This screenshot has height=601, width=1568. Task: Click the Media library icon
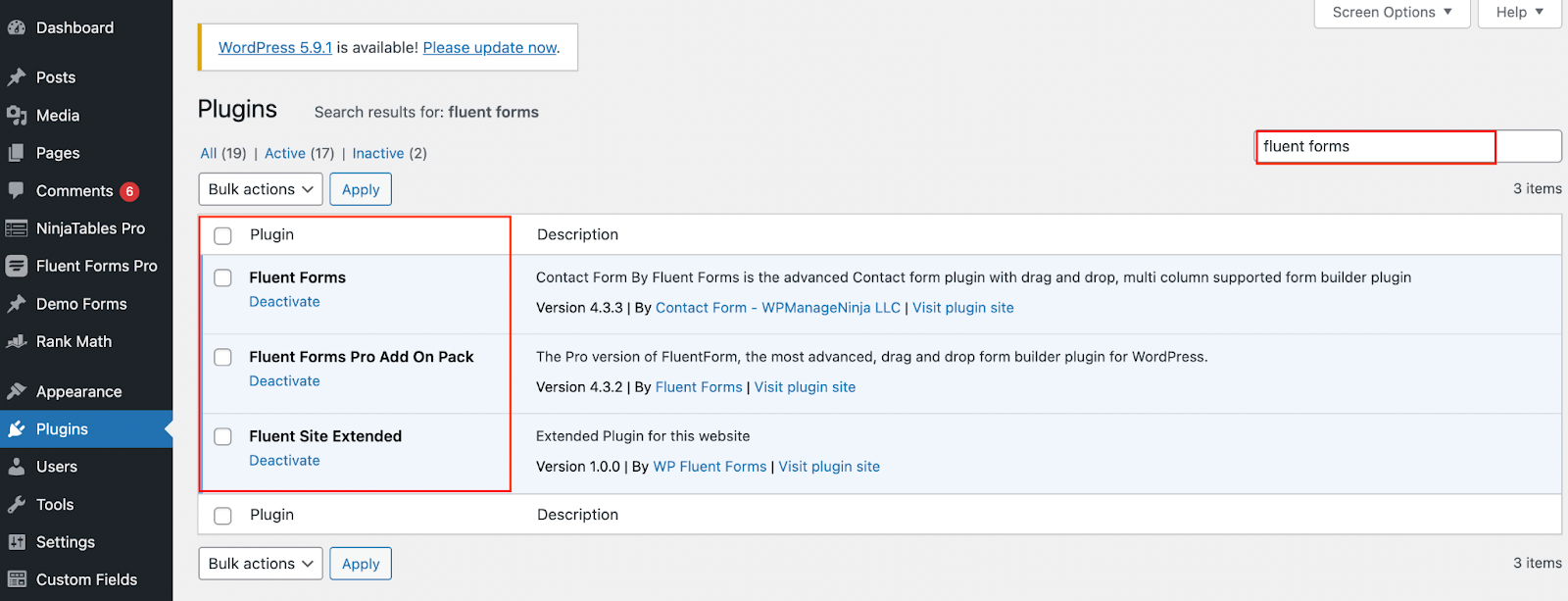[x=17, y=116]
